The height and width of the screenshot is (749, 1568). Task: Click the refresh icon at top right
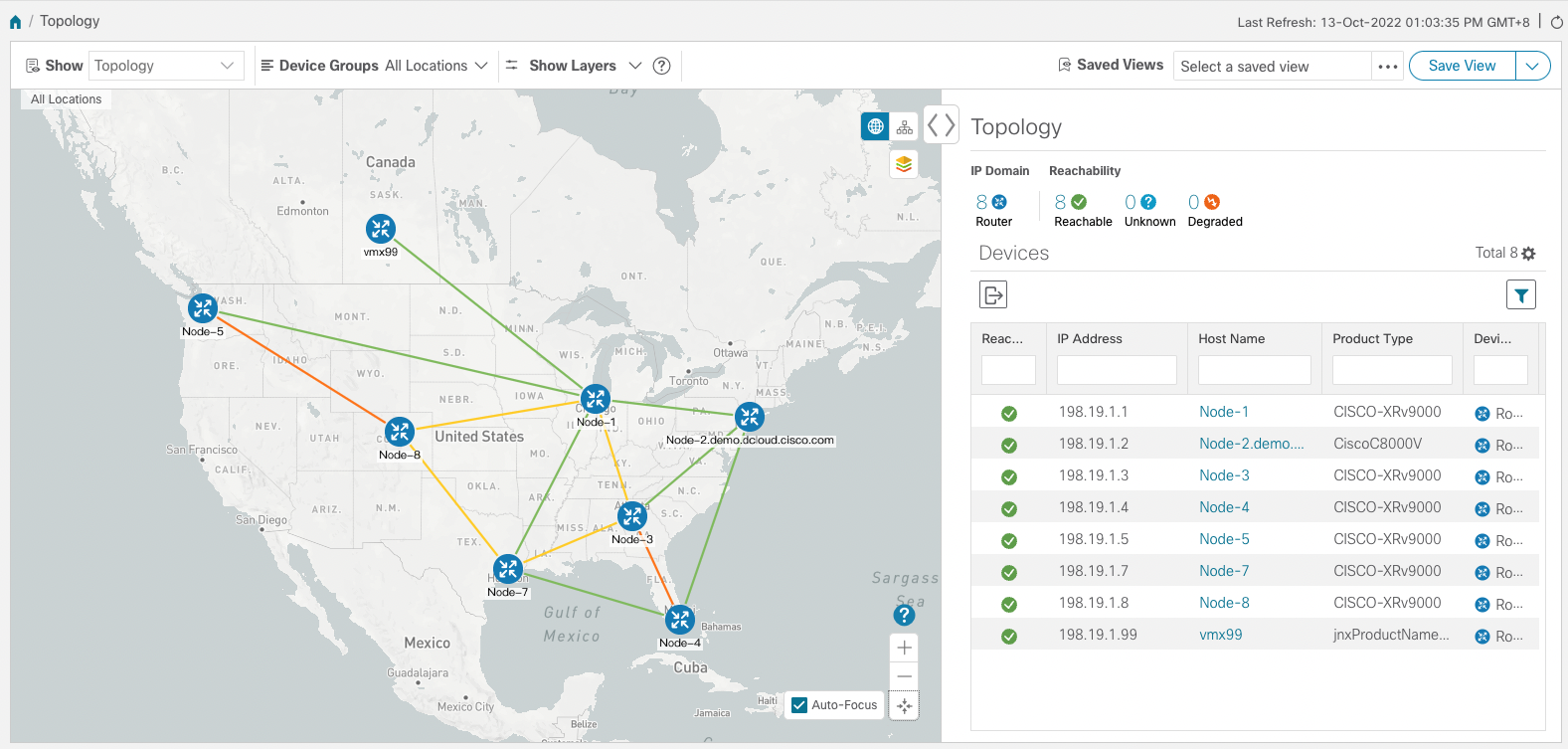point(1556,22)
